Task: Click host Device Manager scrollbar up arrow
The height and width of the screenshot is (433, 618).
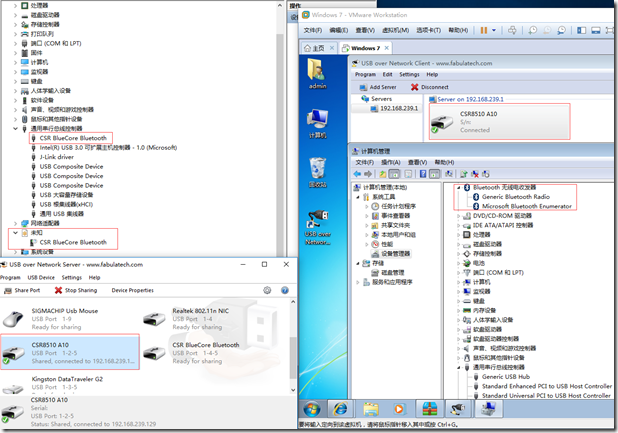Action: [280, 6]
